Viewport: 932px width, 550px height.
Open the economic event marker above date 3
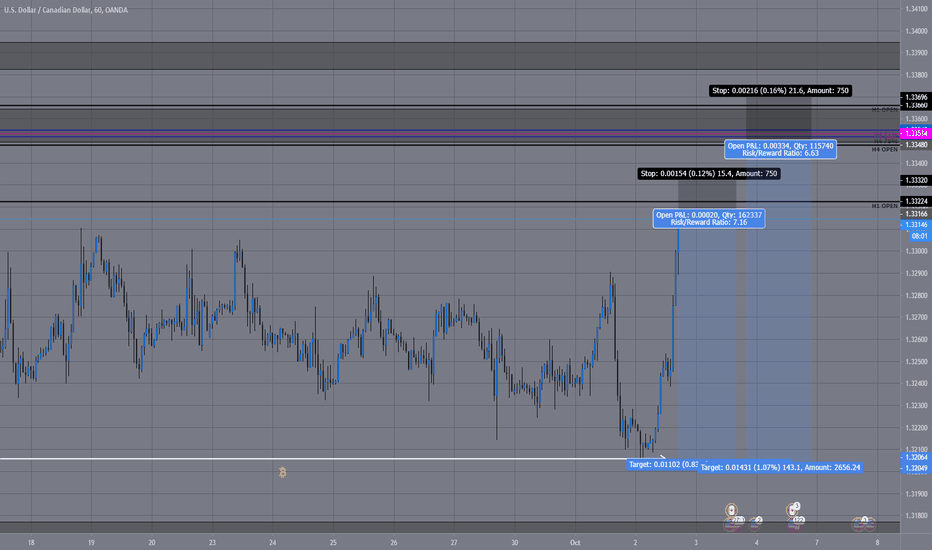731,510
